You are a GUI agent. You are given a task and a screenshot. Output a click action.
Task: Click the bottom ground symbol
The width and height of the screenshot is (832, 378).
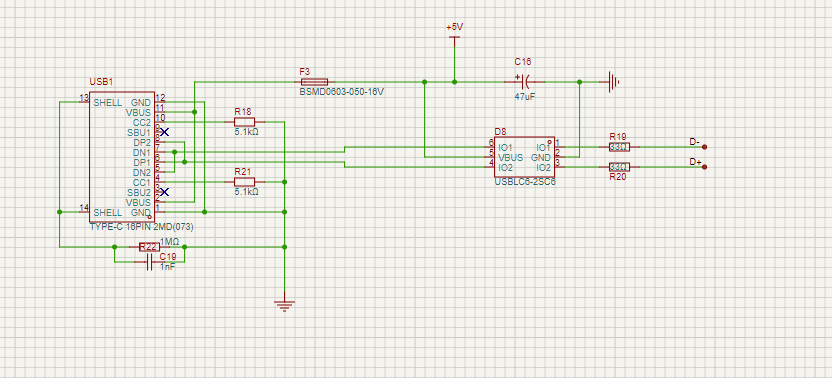(x=284, y=305)
